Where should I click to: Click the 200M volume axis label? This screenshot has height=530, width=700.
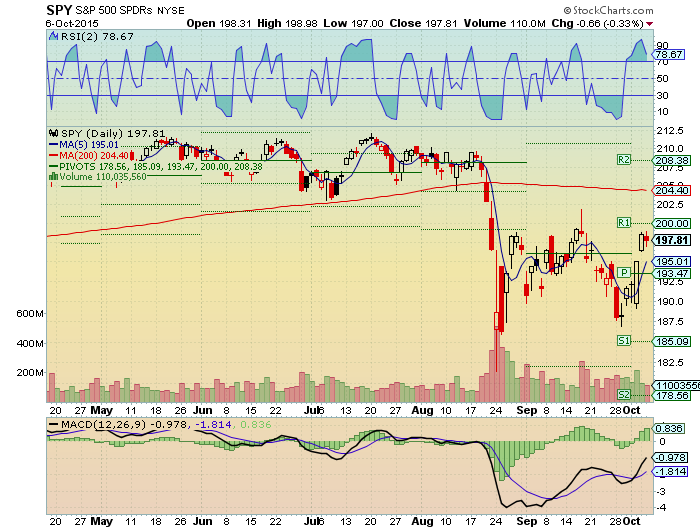[29, 372]
